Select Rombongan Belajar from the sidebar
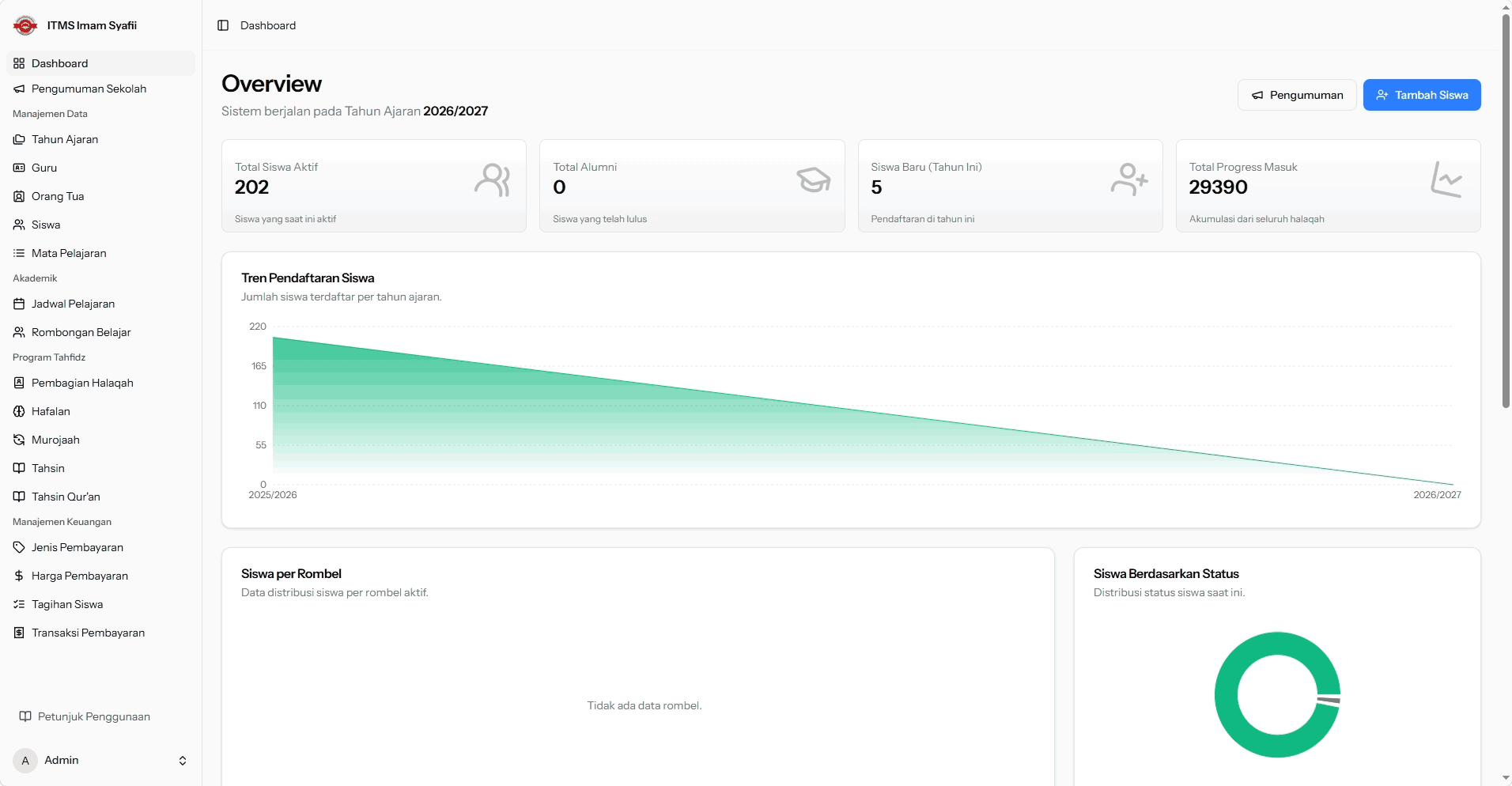The width and height of the screenshot is (1512, 786). 100,332
